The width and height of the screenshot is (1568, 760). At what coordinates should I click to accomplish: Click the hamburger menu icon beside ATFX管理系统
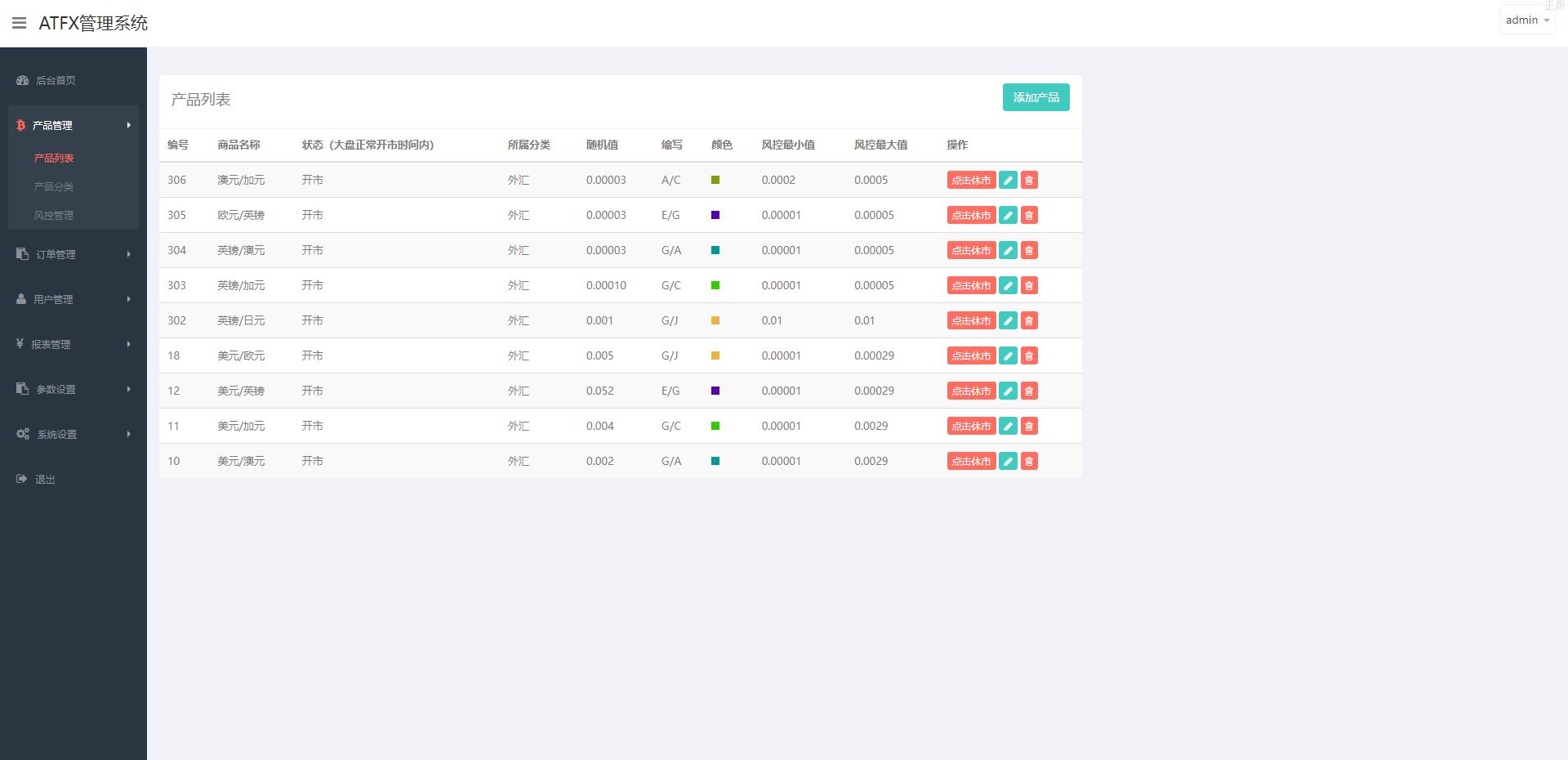pyautogui.click(x=19, y=23)
